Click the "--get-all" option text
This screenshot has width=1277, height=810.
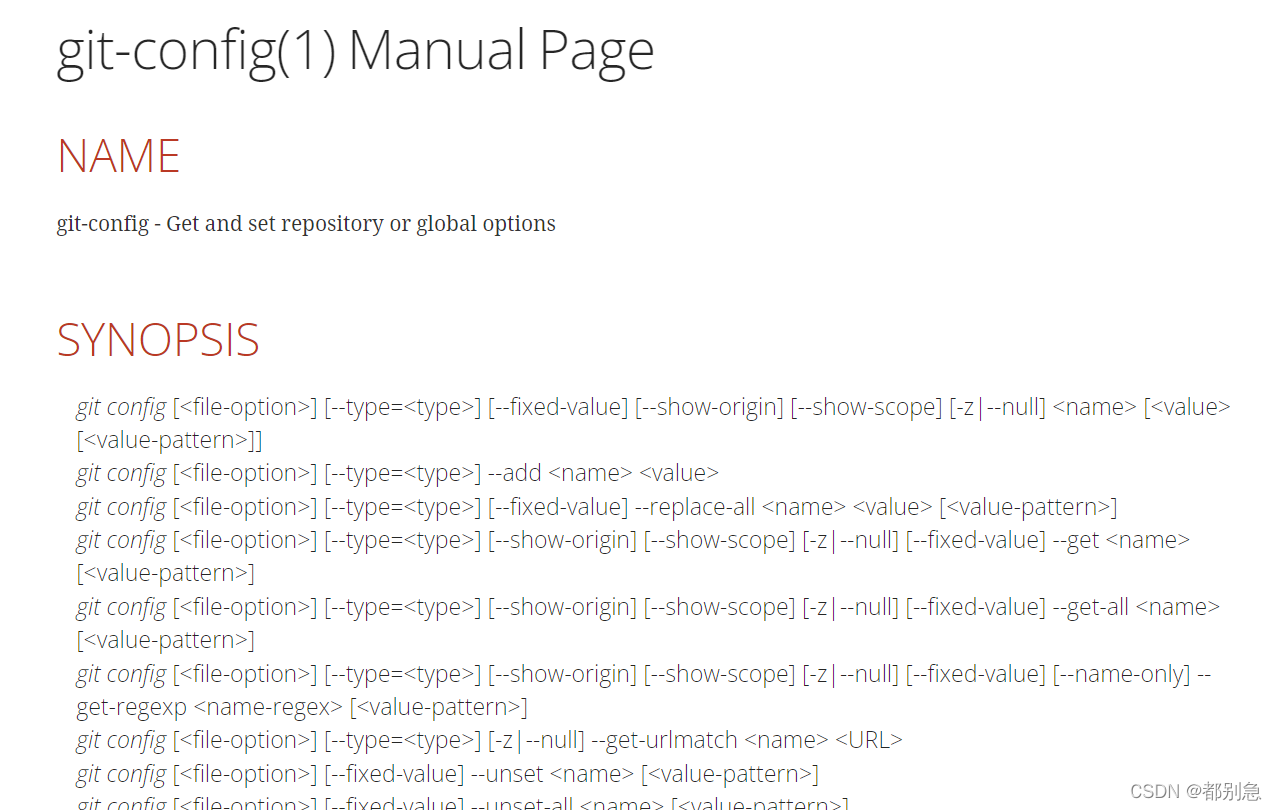1091,607
